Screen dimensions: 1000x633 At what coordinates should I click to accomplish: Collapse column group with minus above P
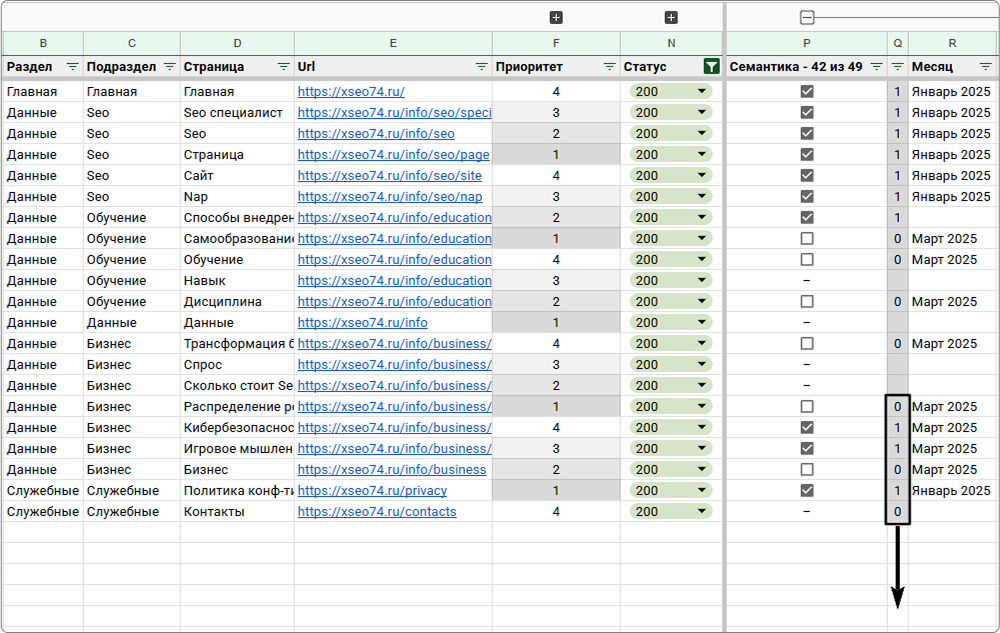[x=807, y=18]
